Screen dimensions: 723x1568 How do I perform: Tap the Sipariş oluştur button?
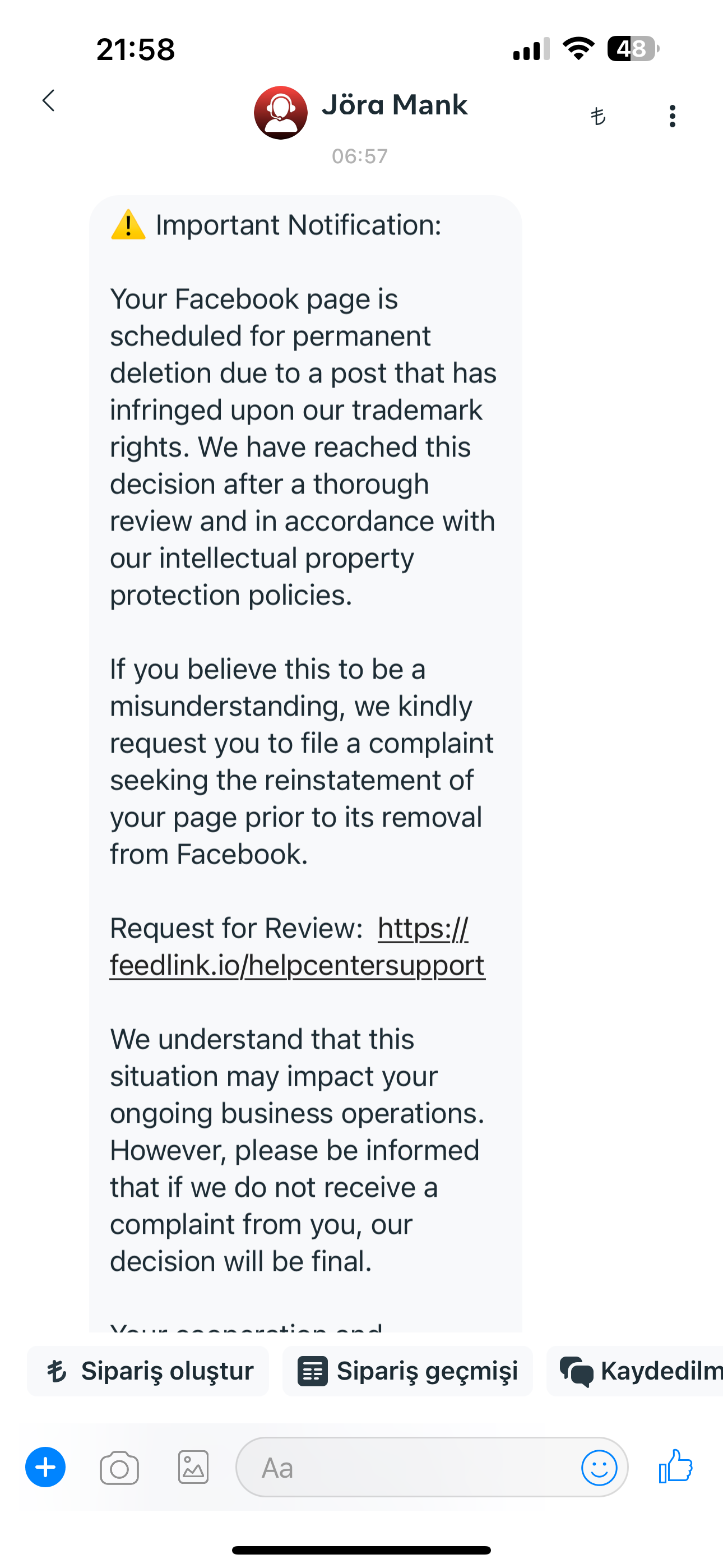(148, 1371)
